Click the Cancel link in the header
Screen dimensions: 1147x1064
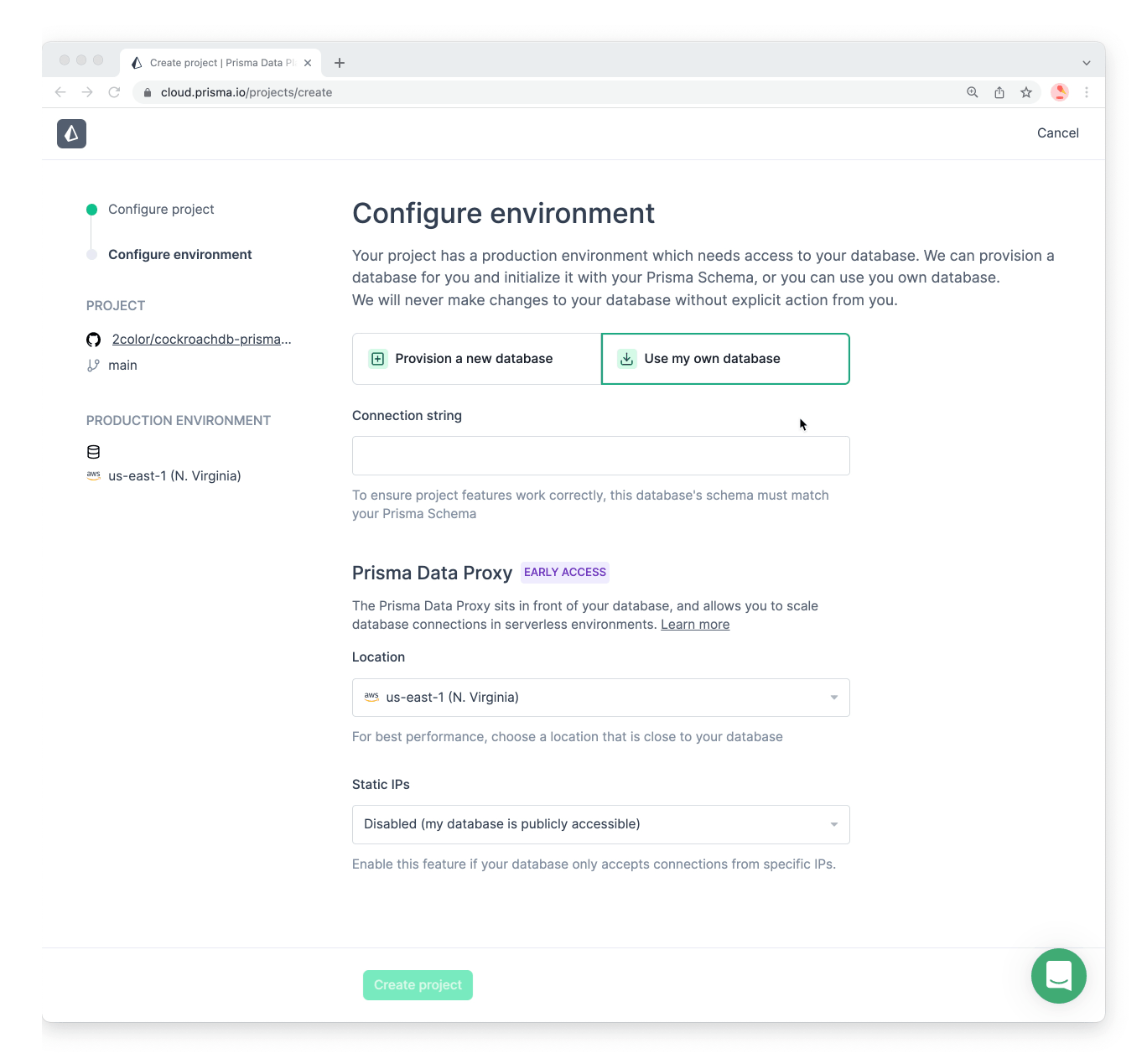pos(1057,132)
